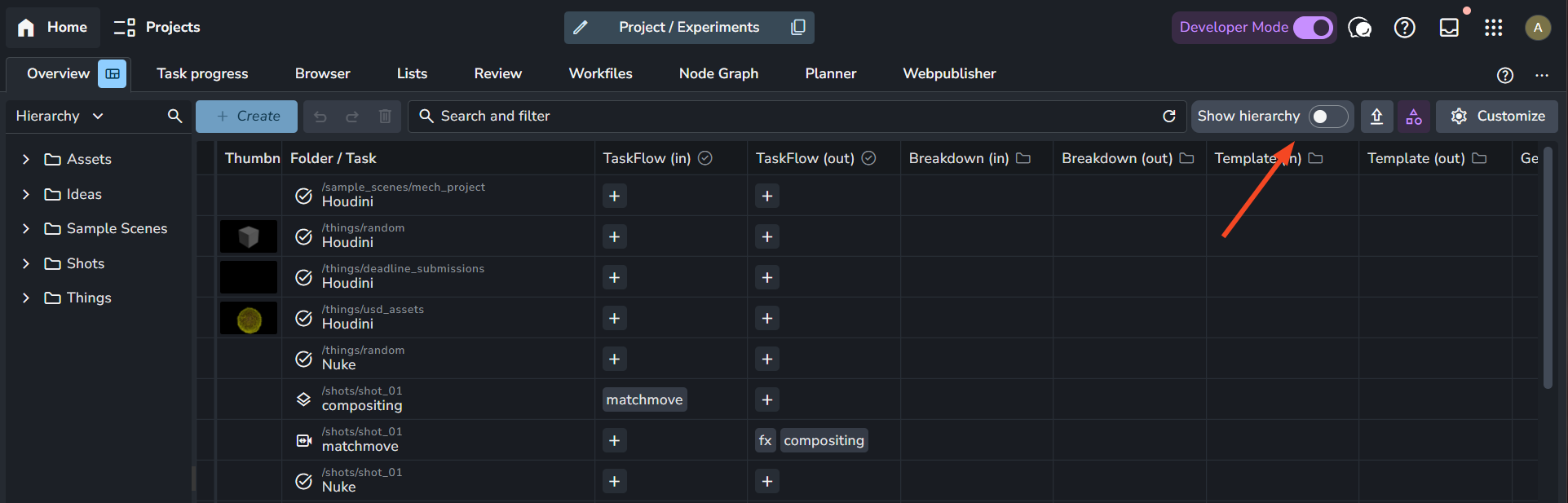Viewport: 1568px width, 503px height.
Task: Open the chat messages icon in header
Action: tap(1359, 28)
